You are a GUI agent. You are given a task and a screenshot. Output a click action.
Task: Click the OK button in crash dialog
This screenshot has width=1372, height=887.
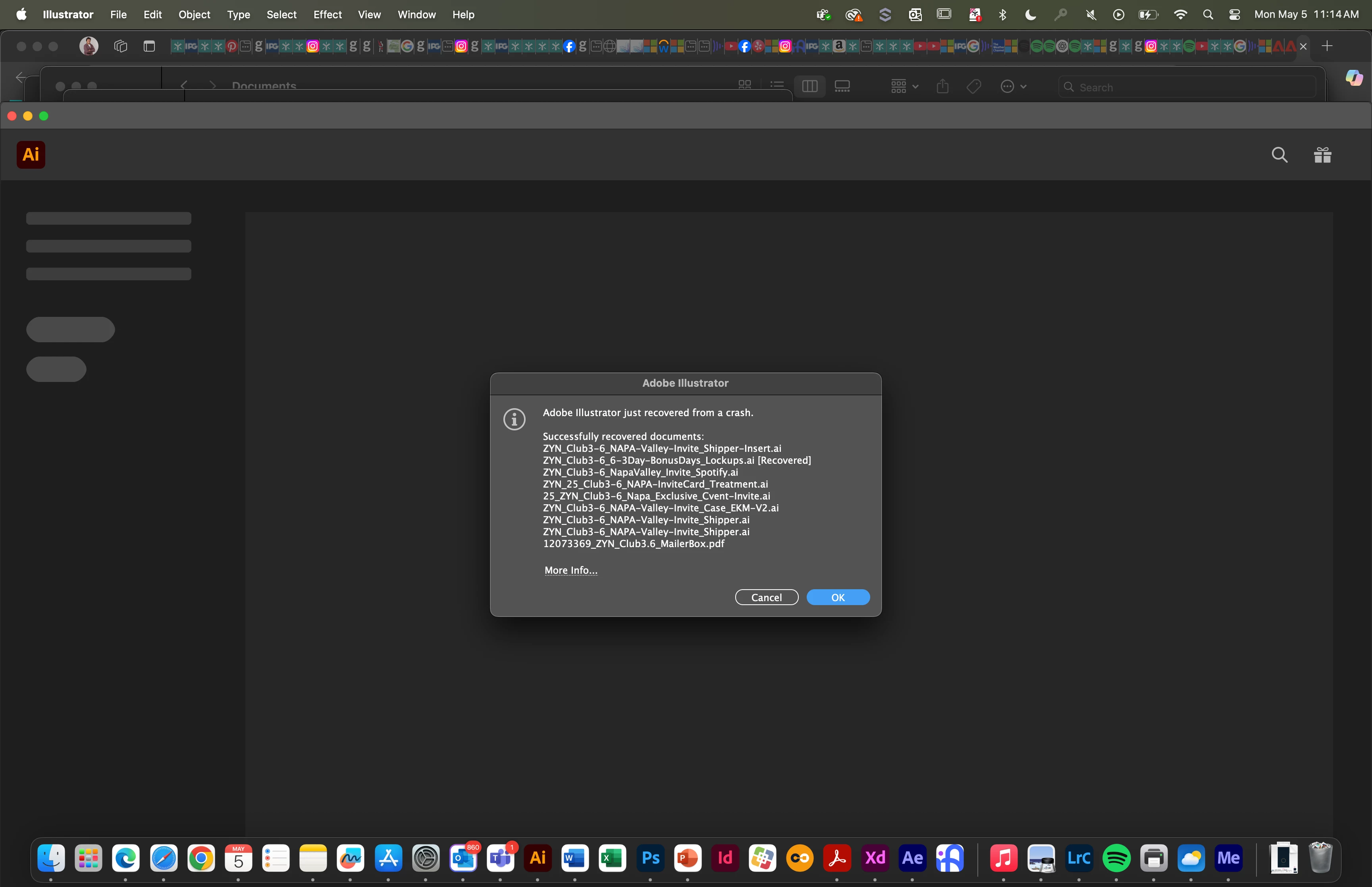coord(838,597)
